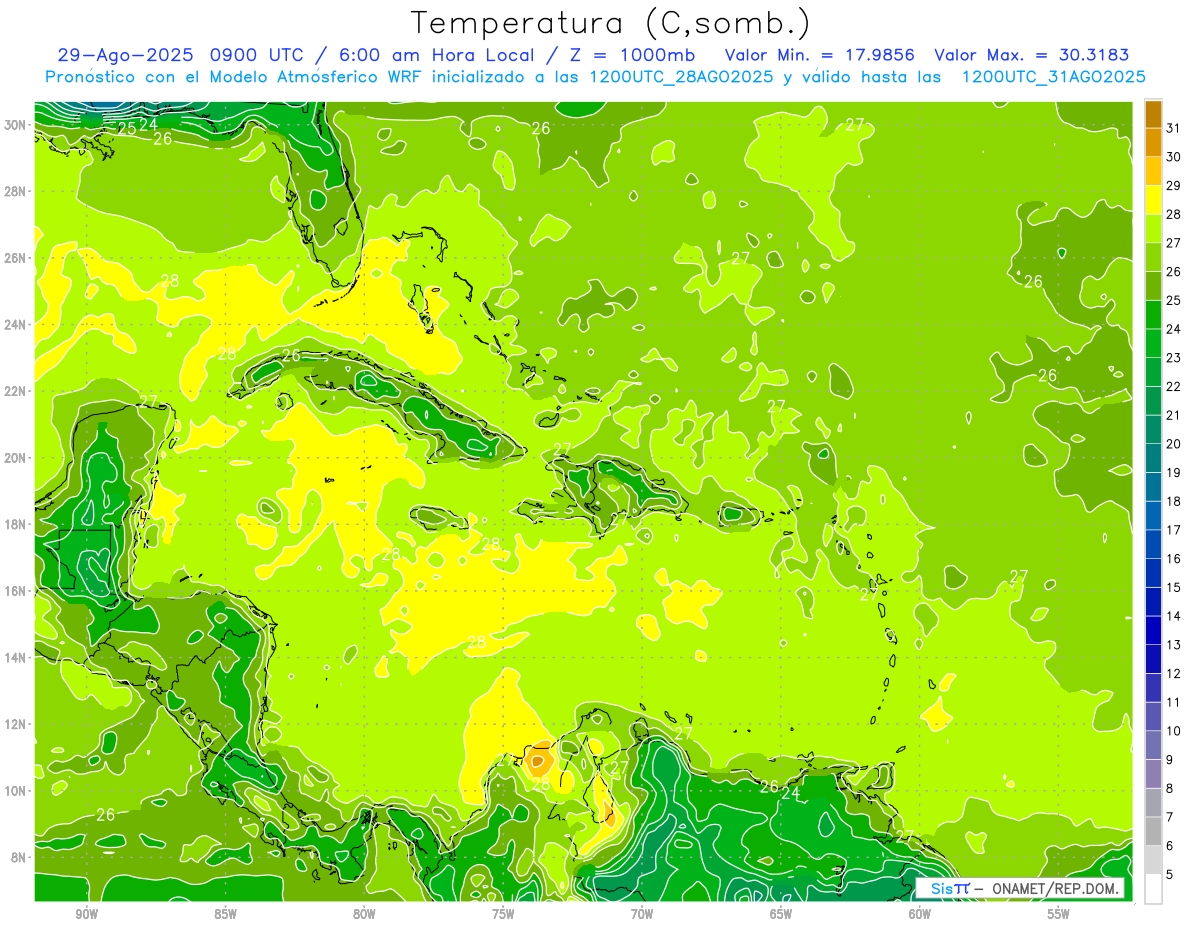Click the legend value '19'

coord(1174,473)
